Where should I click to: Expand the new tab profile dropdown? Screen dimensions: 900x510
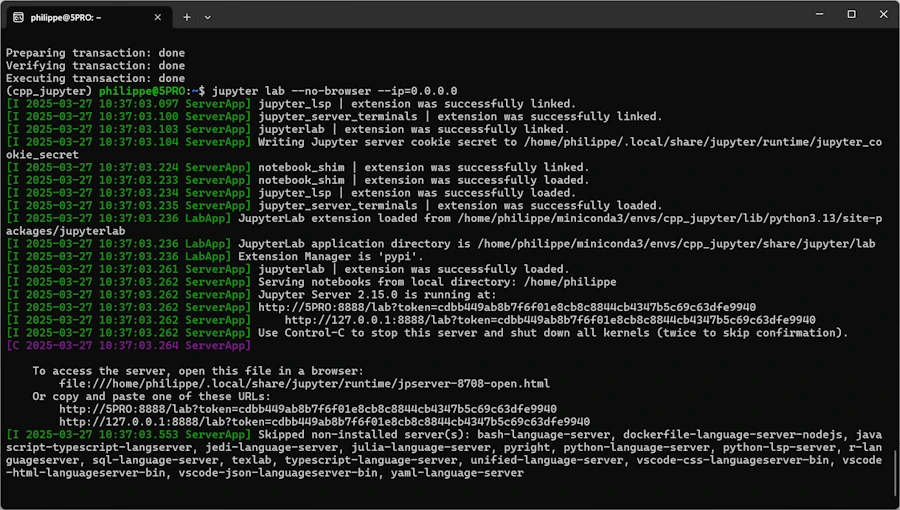tap(208, 17)
